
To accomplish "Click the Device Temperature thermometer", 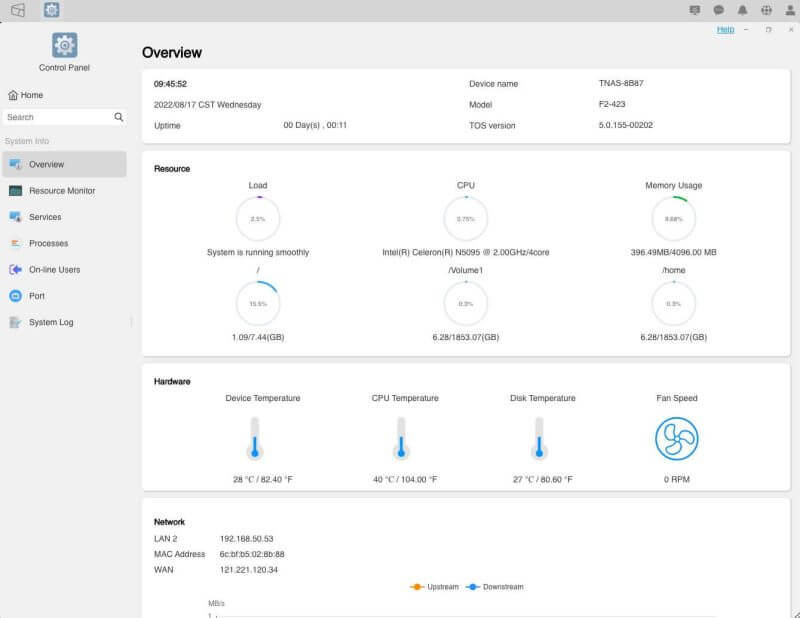I will tap(255, 438).
